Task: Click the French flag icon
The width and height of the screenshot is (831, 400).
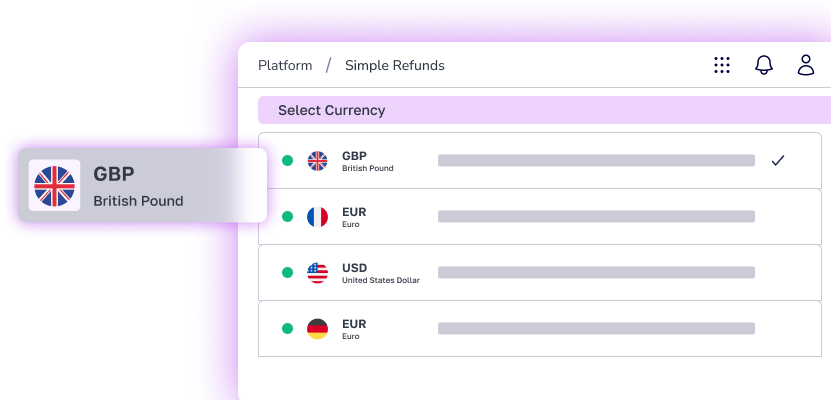Action: (317, 217)
